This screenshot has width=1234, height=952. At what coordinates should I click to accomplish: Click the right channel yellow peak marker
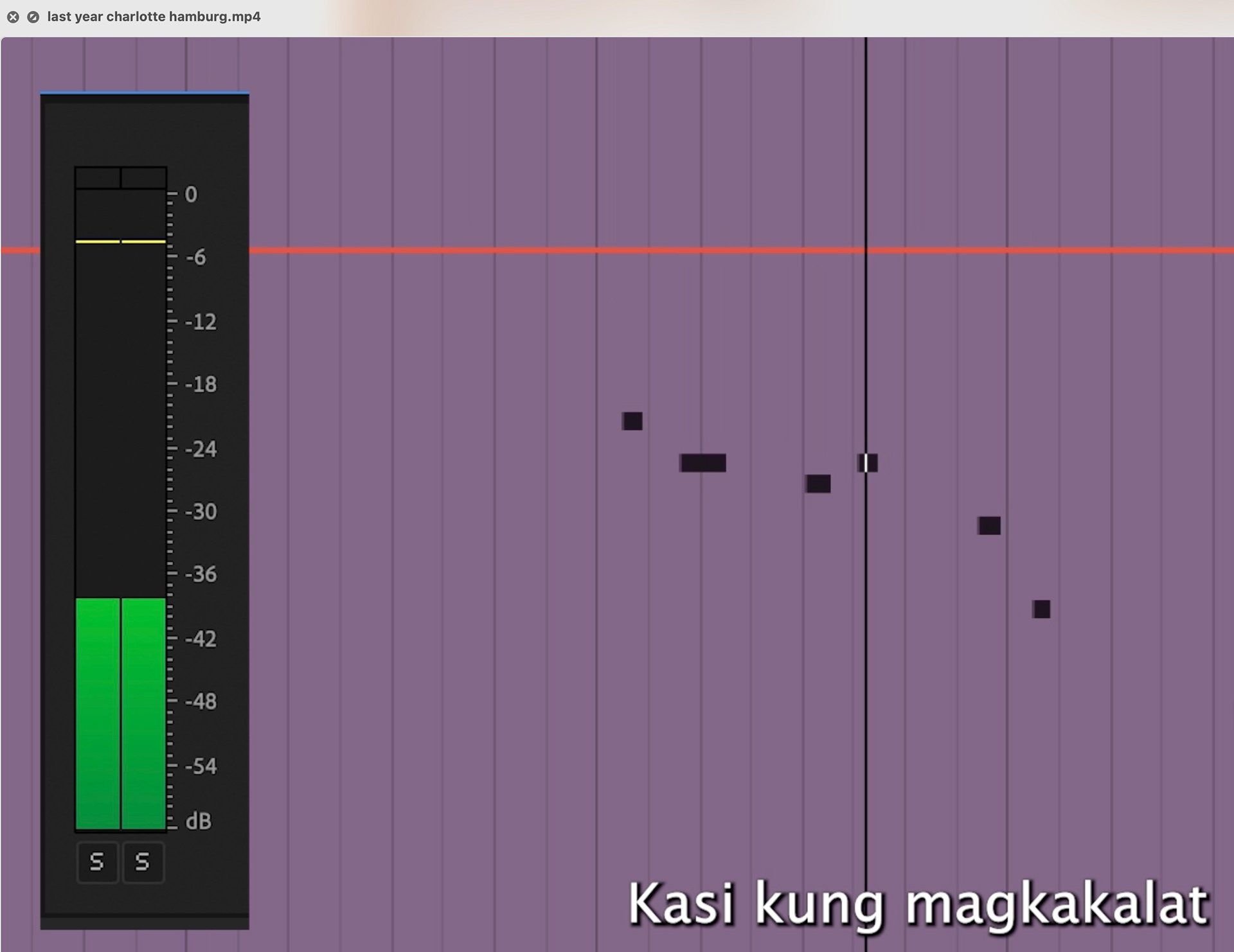point(143,242)
